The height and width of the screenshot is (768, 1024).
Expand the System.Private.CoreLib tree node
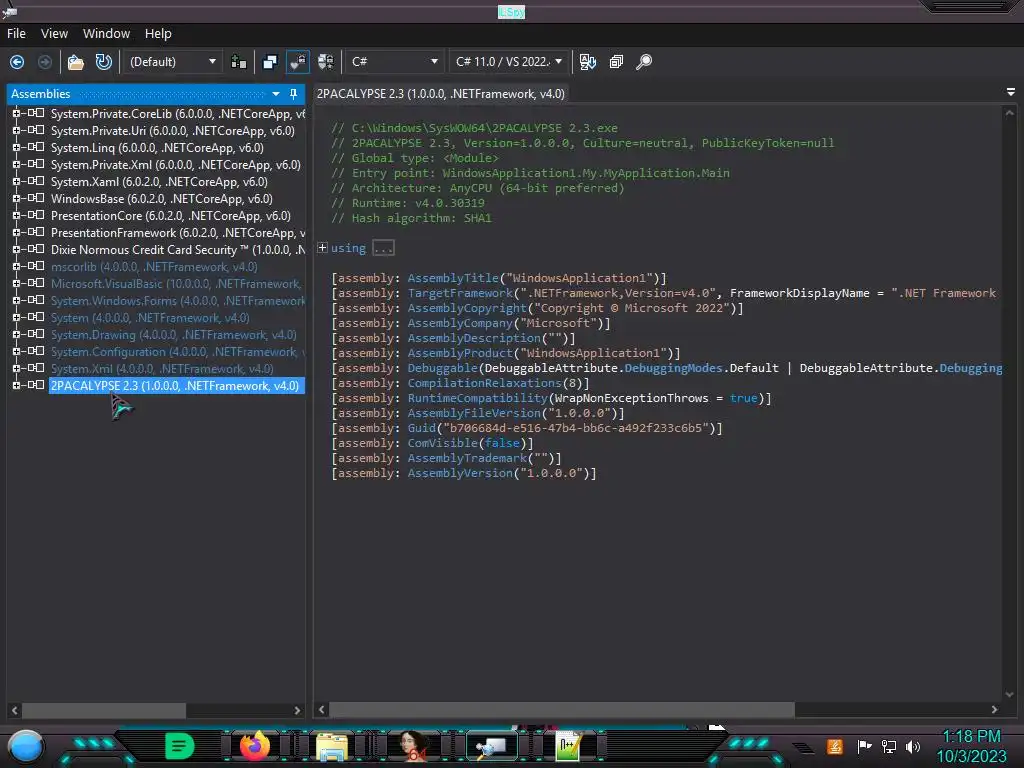pos(16,113)
